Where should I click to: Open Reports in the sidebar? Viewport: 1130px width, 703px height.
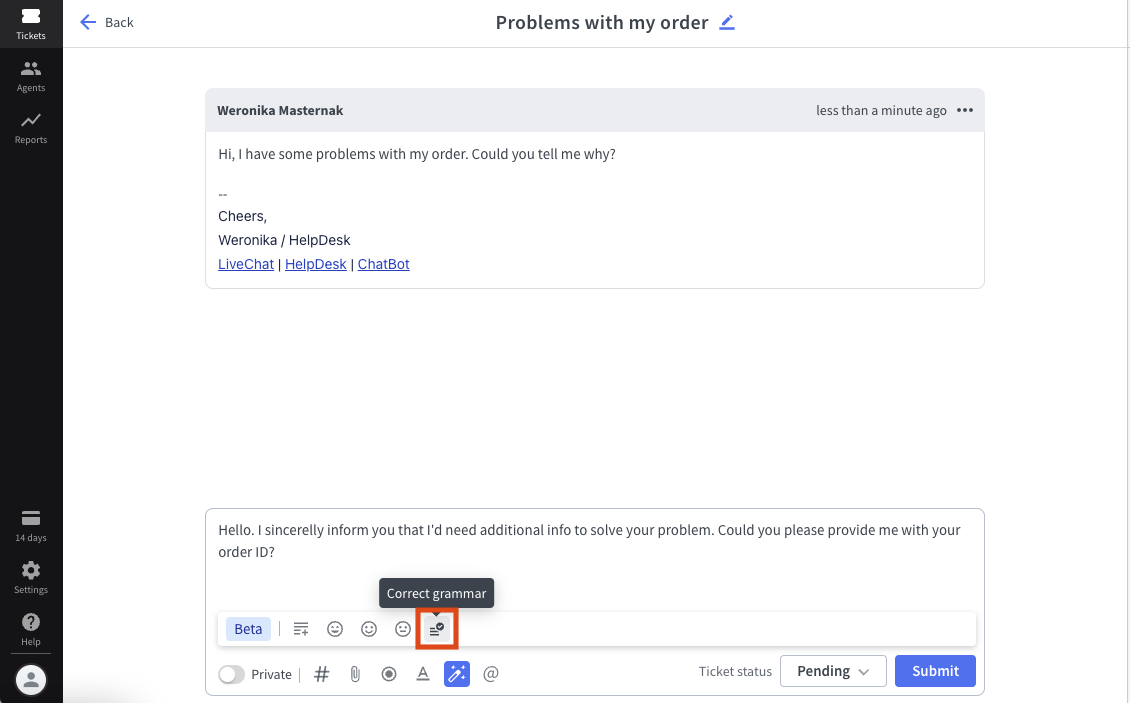[31, 128]
